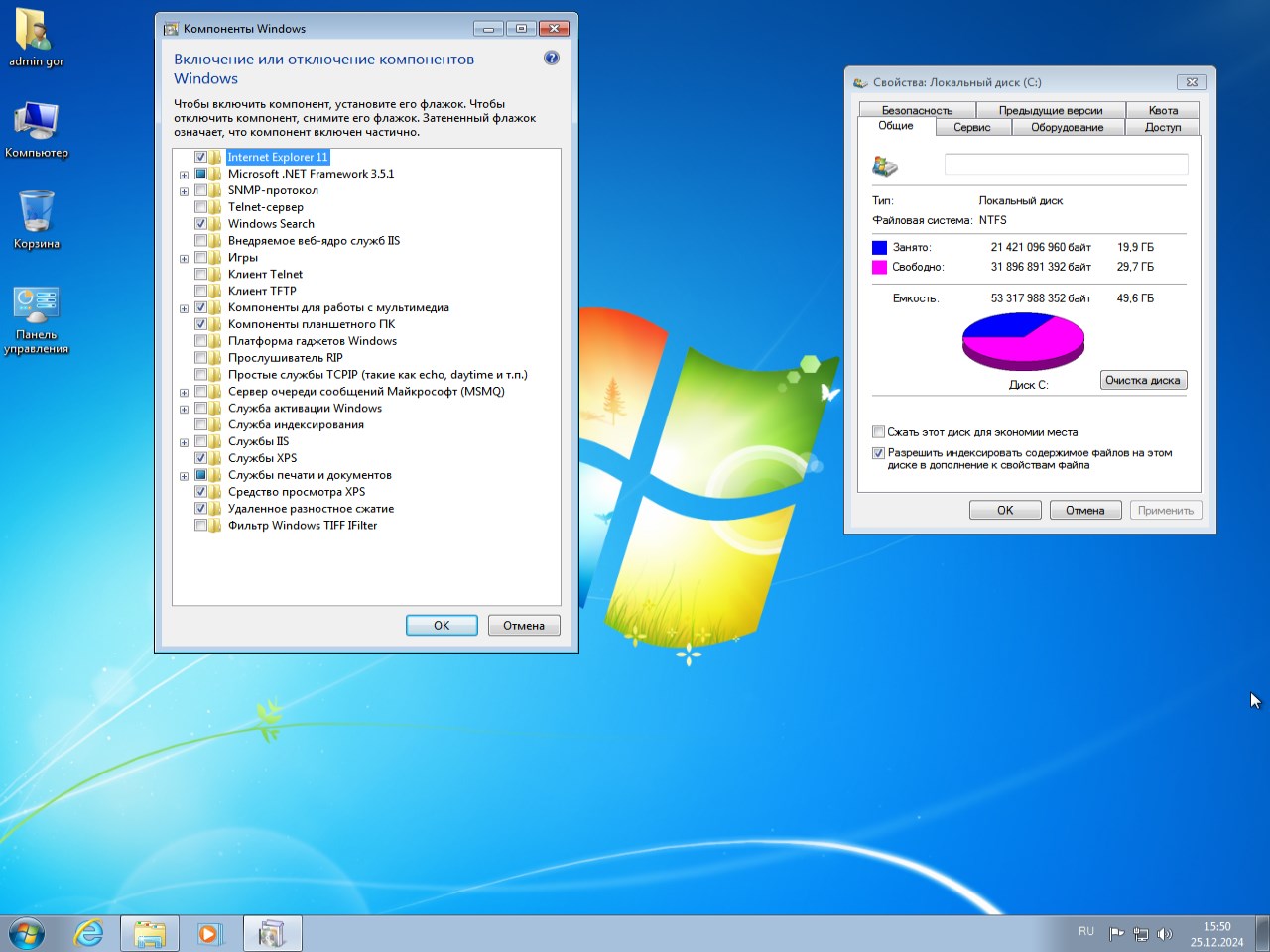Screen dimensions: 1270x952
Task: Expand Службы печати и документов node
Action: pyautogui.click(x=184, y=476)
